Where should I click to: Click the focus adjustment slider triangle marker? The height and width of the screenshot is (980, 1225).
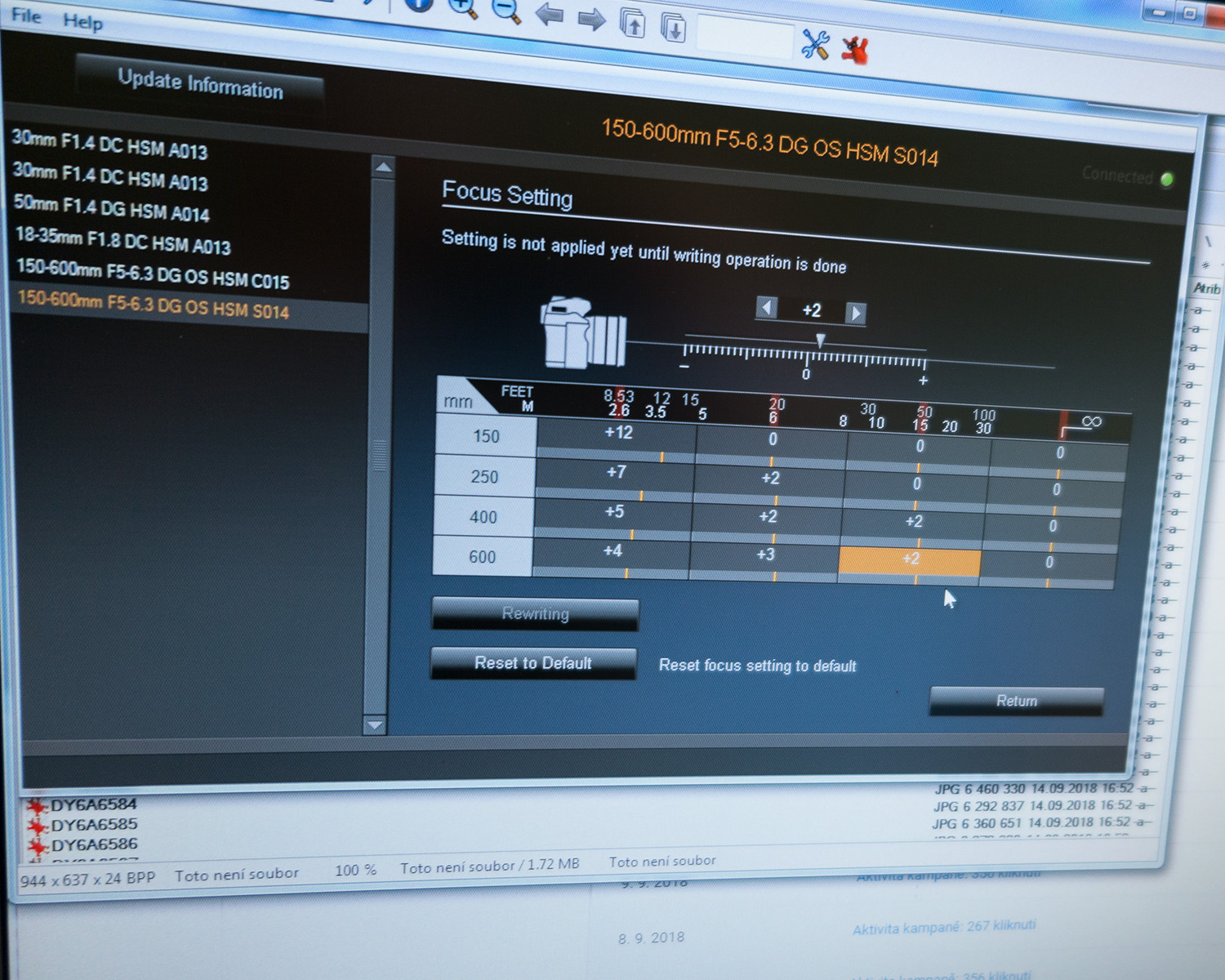point(821,340)
